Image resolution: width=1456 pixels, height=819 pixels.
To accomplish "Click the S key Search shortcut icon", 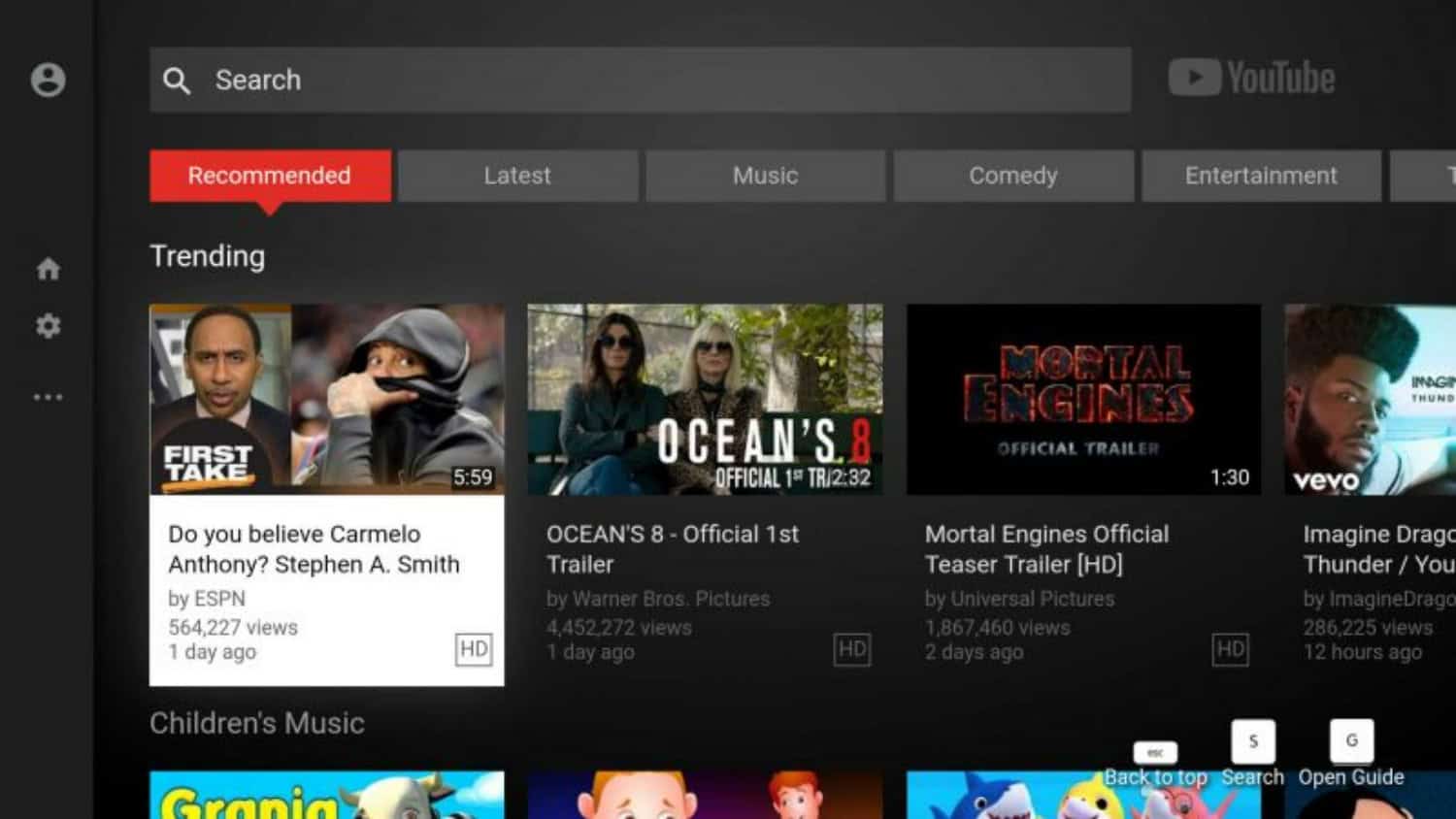I will click(1253, 741).
